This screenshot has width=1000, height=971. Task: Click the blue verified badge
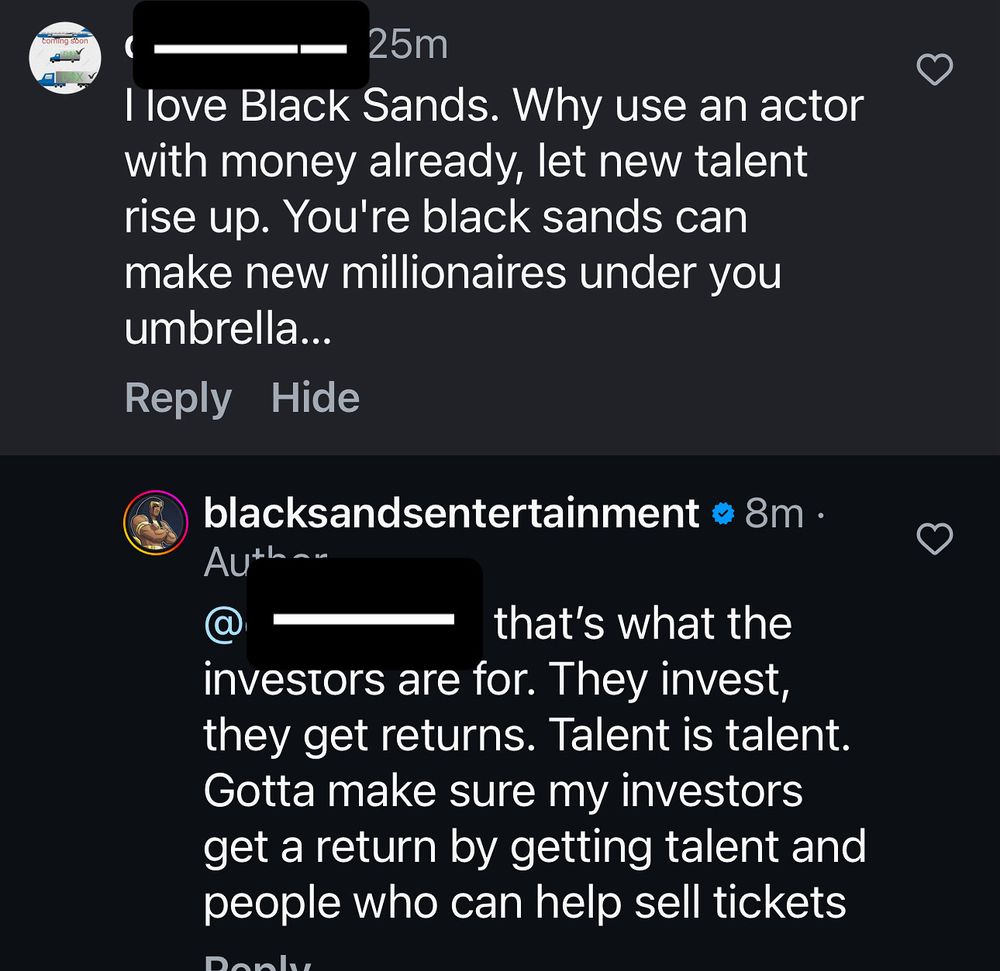(722, 514)
